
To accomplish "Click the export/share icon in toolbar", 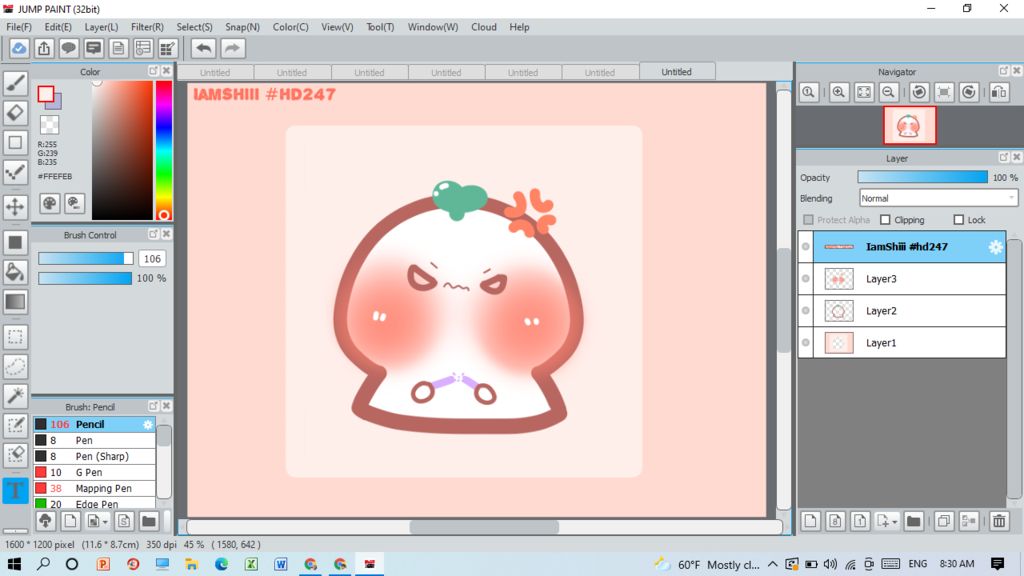I will (x=44, y=48).
